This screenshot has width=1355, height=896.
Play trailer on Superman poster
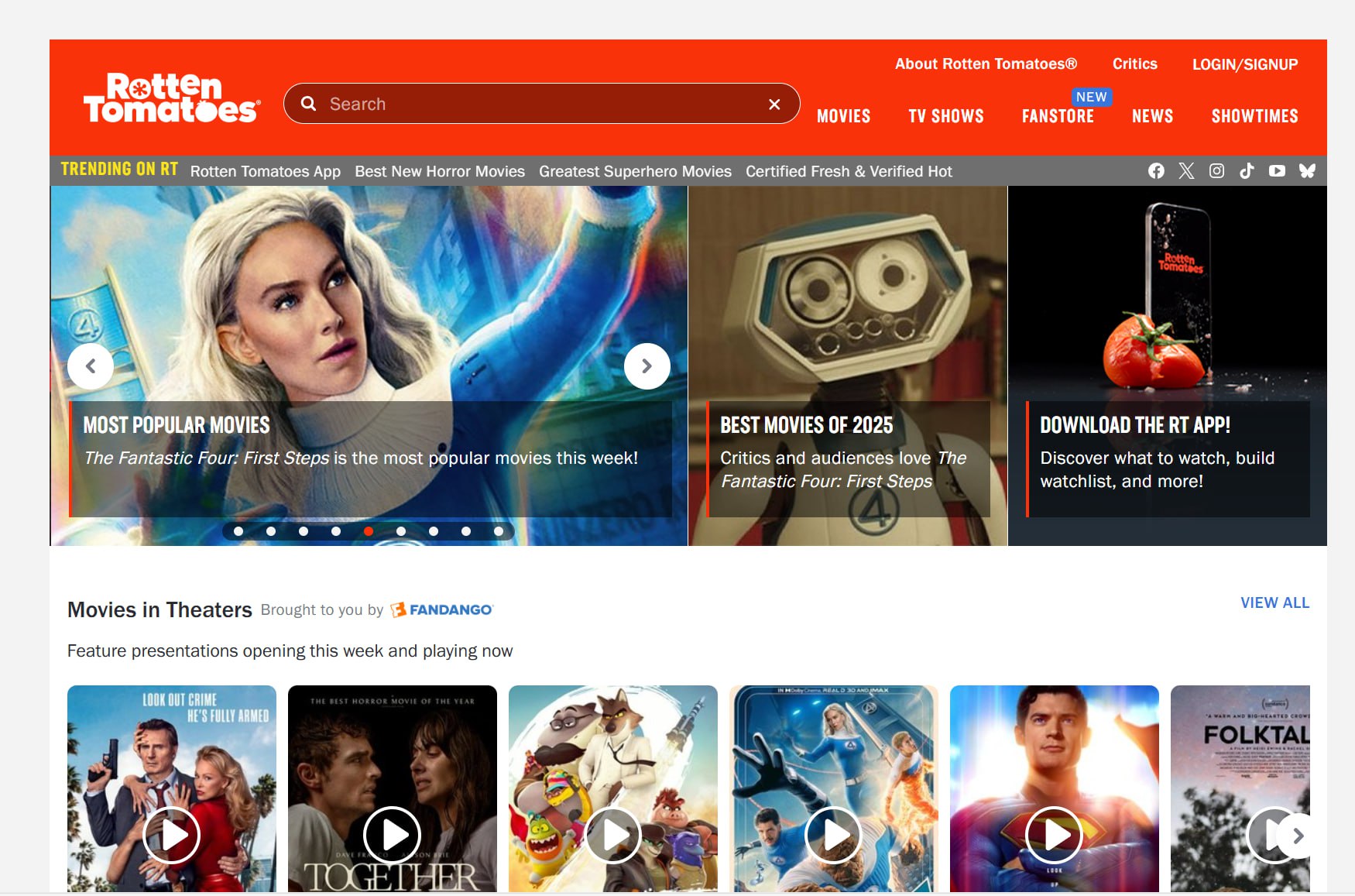pos(1055,836)
